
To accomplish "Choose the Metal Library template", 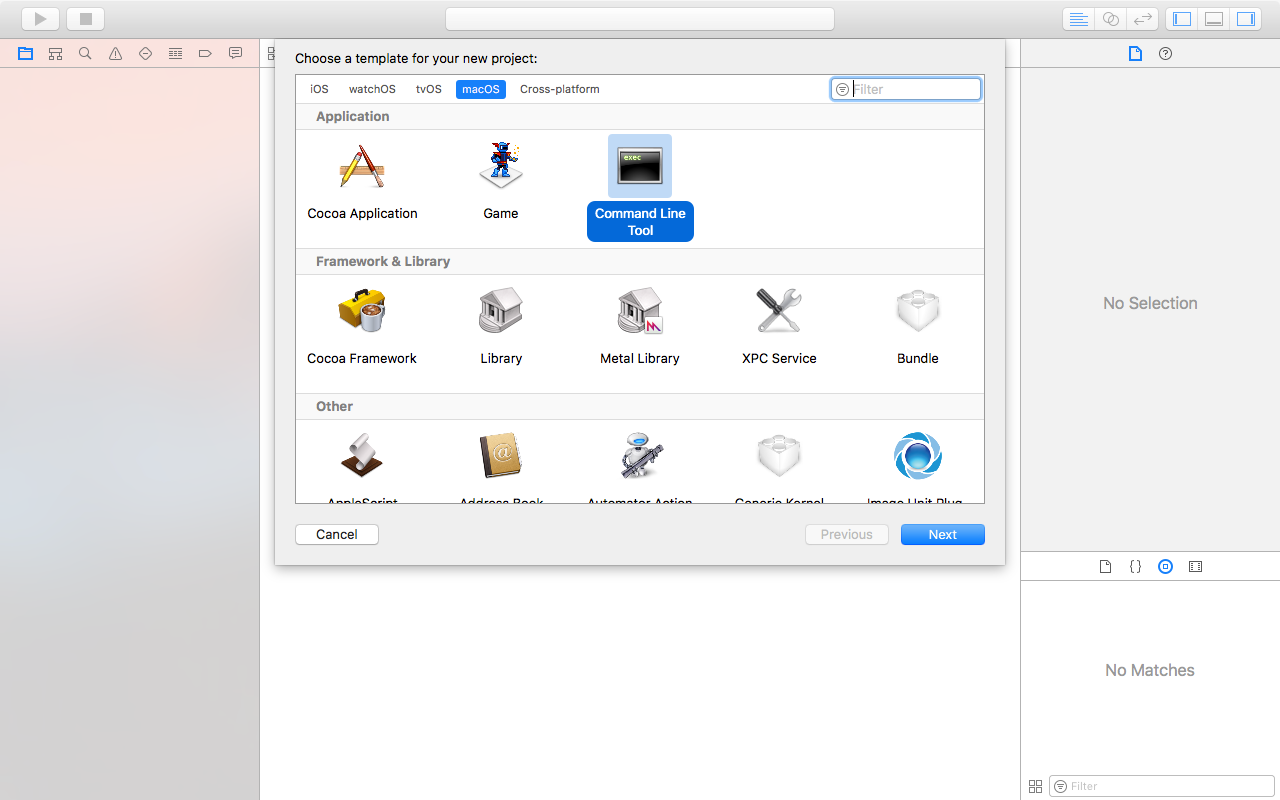I will [x=639, y=325].
